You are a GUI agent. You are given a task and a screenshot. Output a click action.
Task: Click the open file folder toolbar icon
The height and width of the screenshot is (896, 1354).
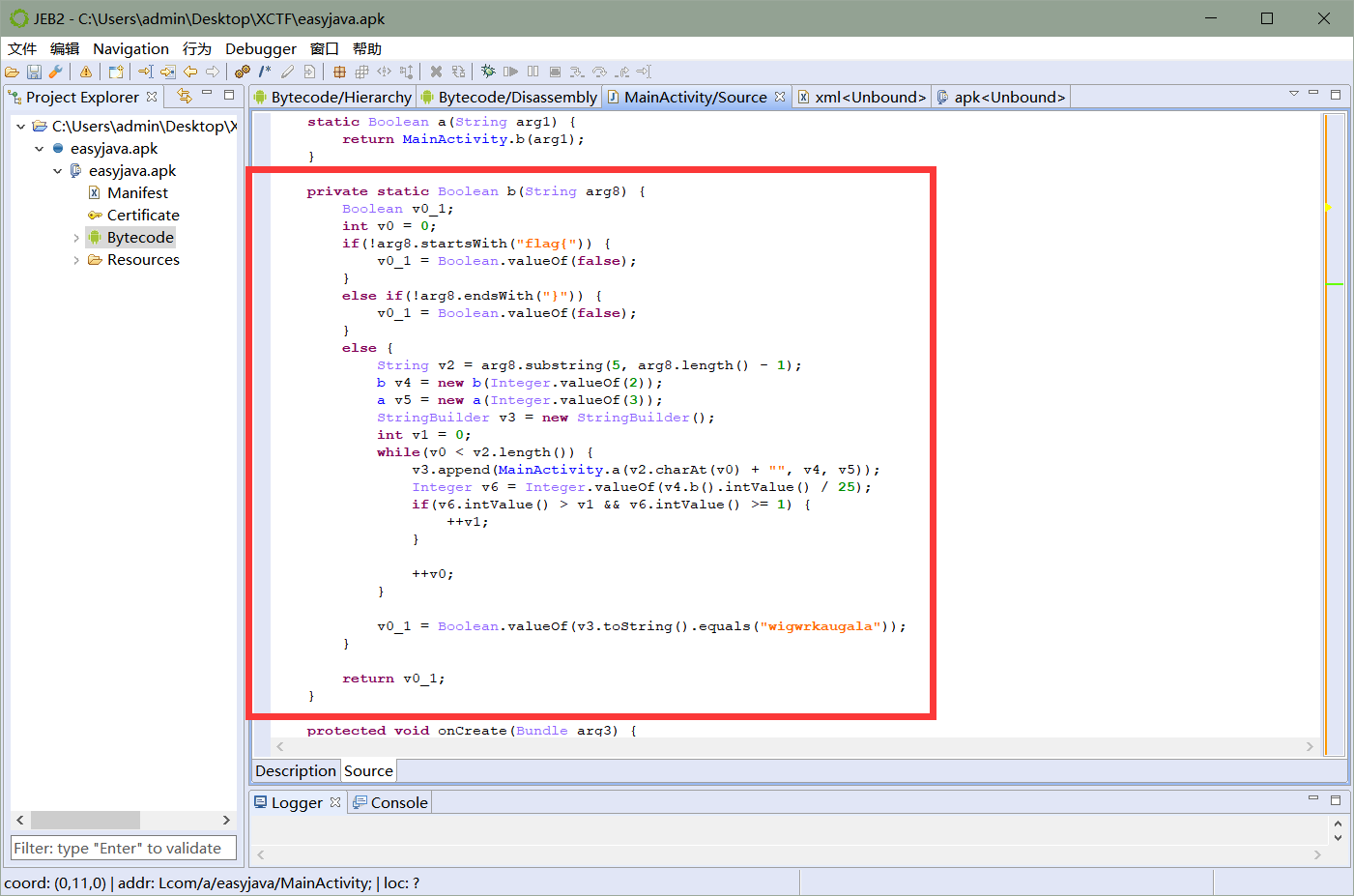coord(12,72)
